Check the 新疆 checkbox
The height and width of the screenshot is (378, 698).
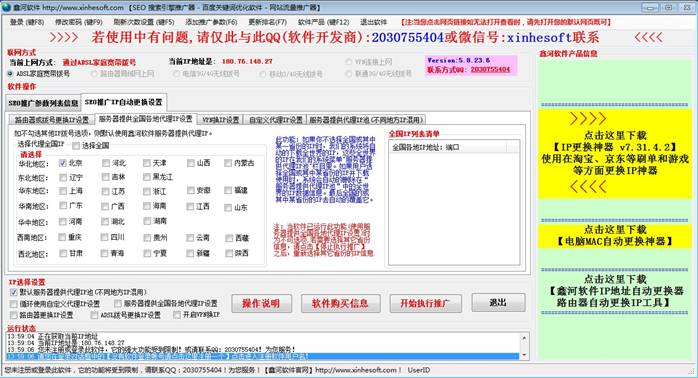click(191, 253)
